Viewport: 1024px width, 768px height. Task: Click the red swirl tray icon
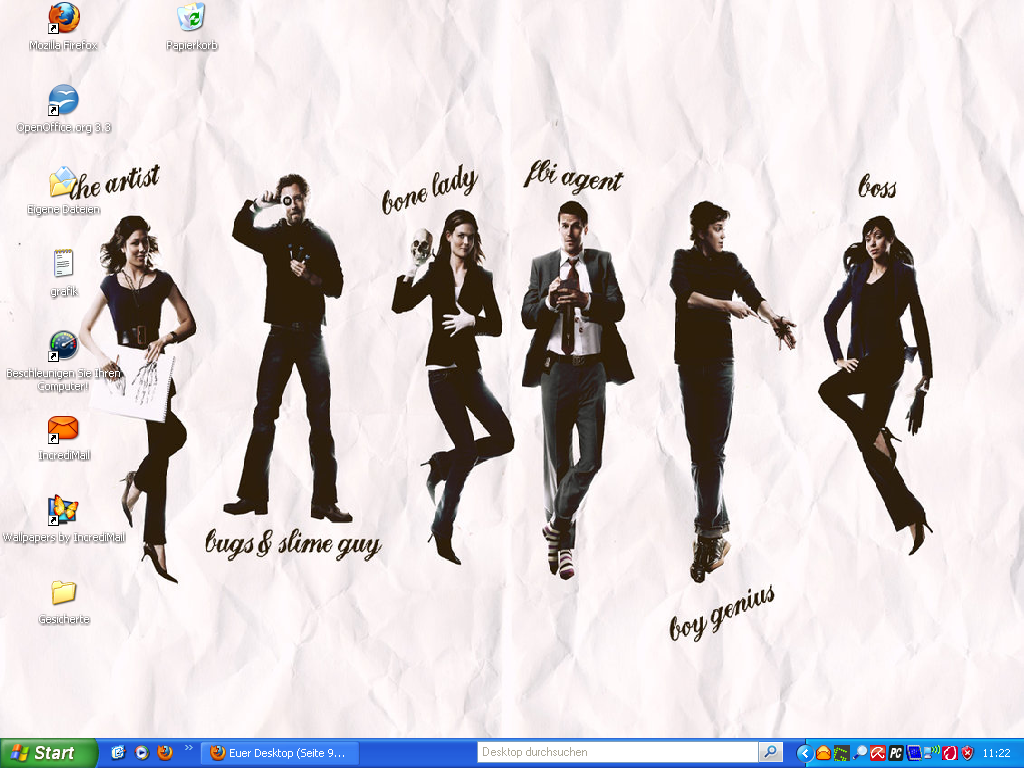click(950, 753)
